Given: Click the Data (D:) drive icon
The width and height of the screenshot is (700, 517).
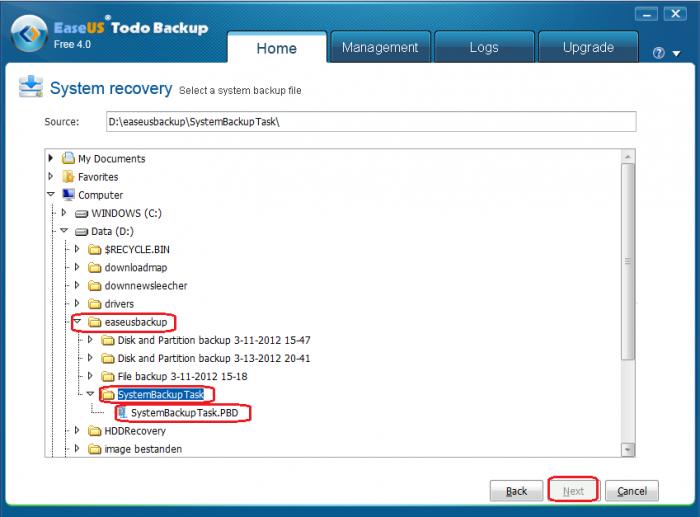Looking at the screenshot, I should pos(81,232).
